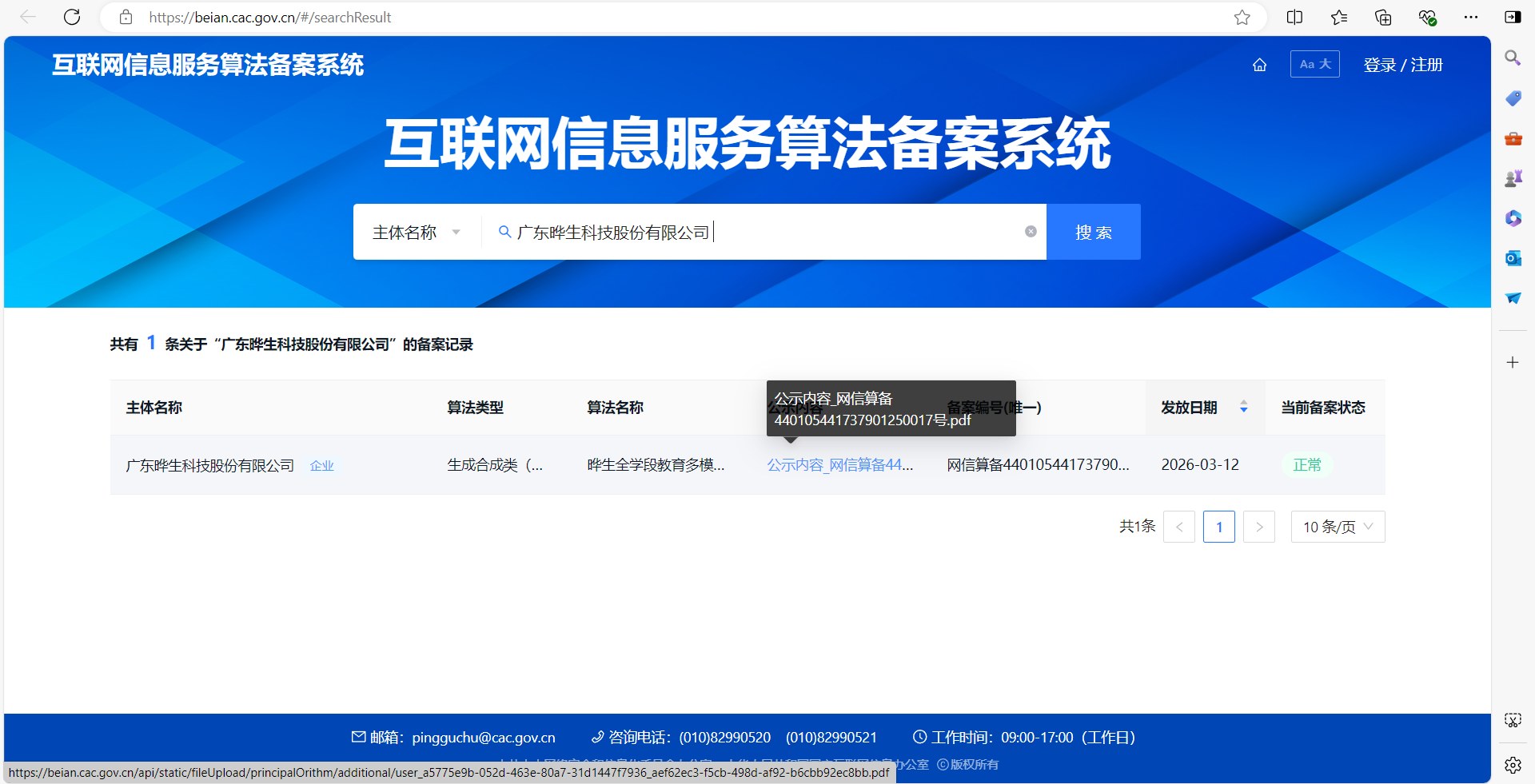Go to previous results page
The height and width of the screenshot is (784, 1535).
tap(1179, 527)
